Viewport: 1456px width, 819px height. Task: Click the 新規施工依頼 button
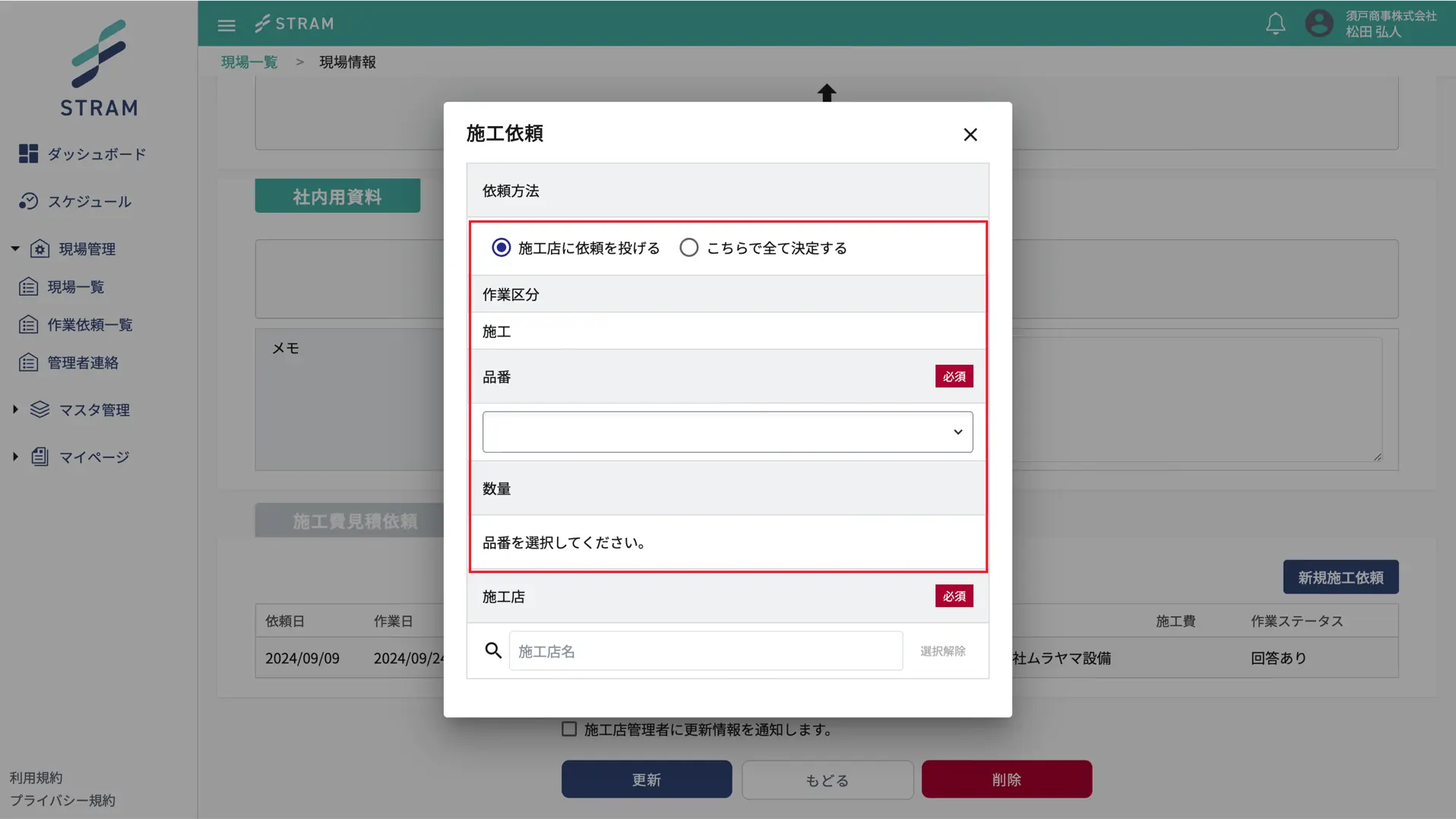[1340, 577]
